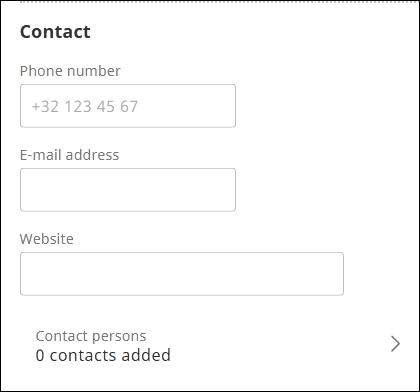Image resolution: width=420 pixels, height=392 pixels.
Task: Focus the E-mail address input box
Action: point(128,190)
